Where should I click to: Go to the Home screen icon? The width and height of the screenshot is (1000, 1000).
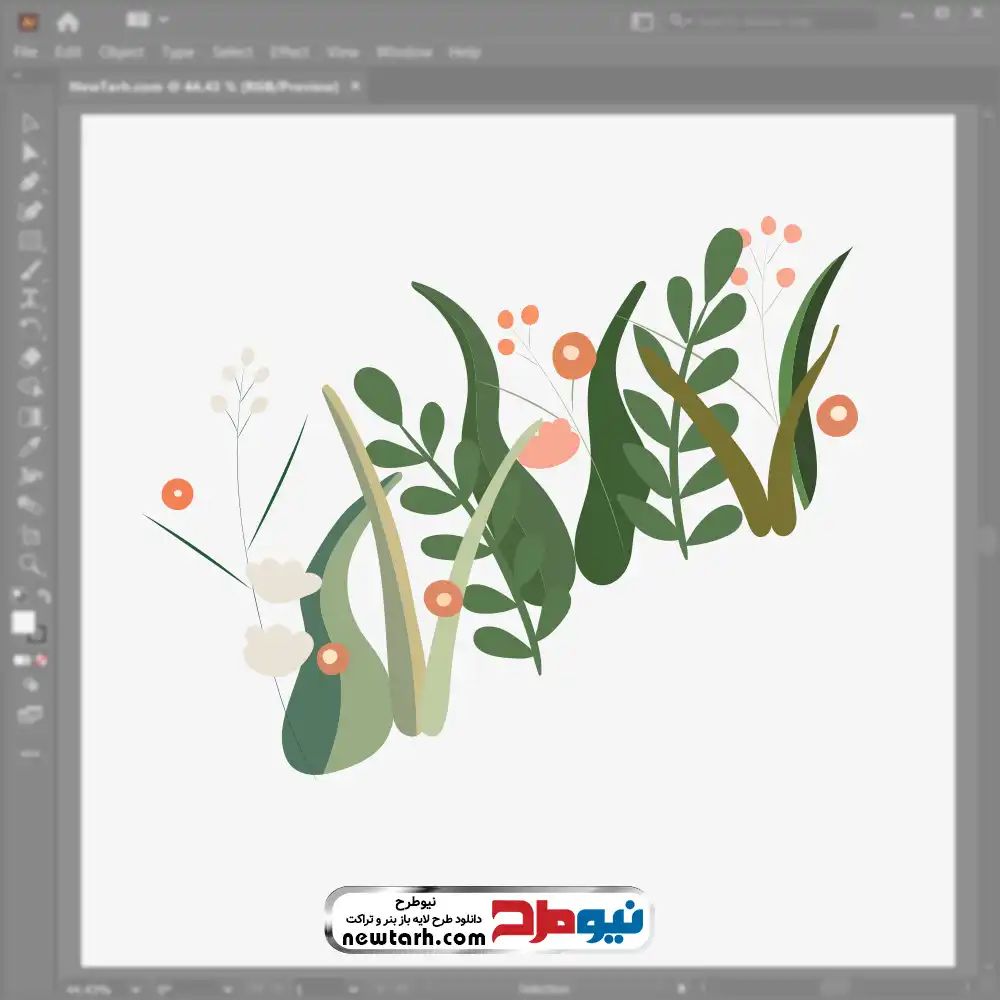coord(67,22)
